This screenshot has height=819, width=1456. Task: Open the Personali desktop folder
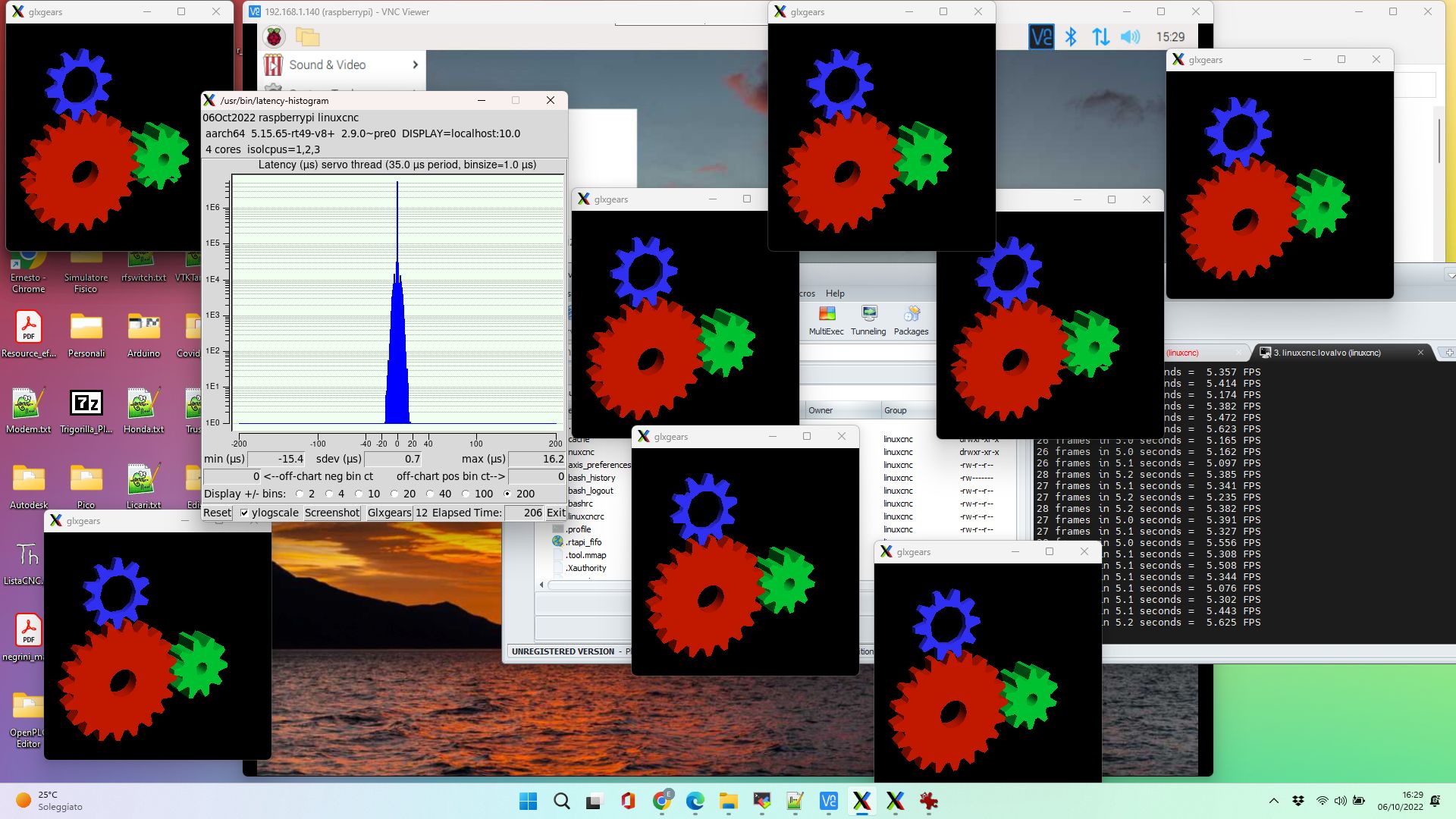point(86,335)
